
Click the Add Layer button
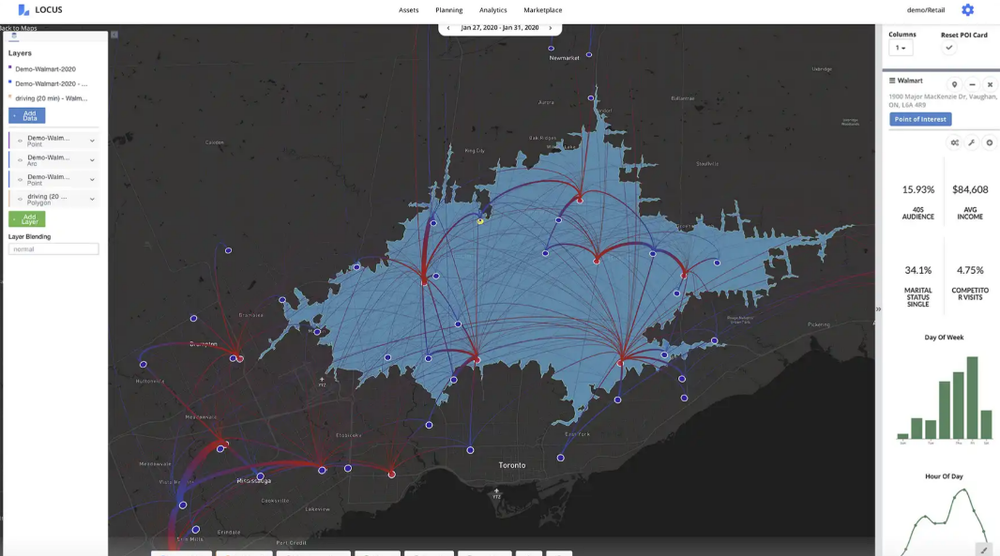pyautogui.click(x=27, y=219)
